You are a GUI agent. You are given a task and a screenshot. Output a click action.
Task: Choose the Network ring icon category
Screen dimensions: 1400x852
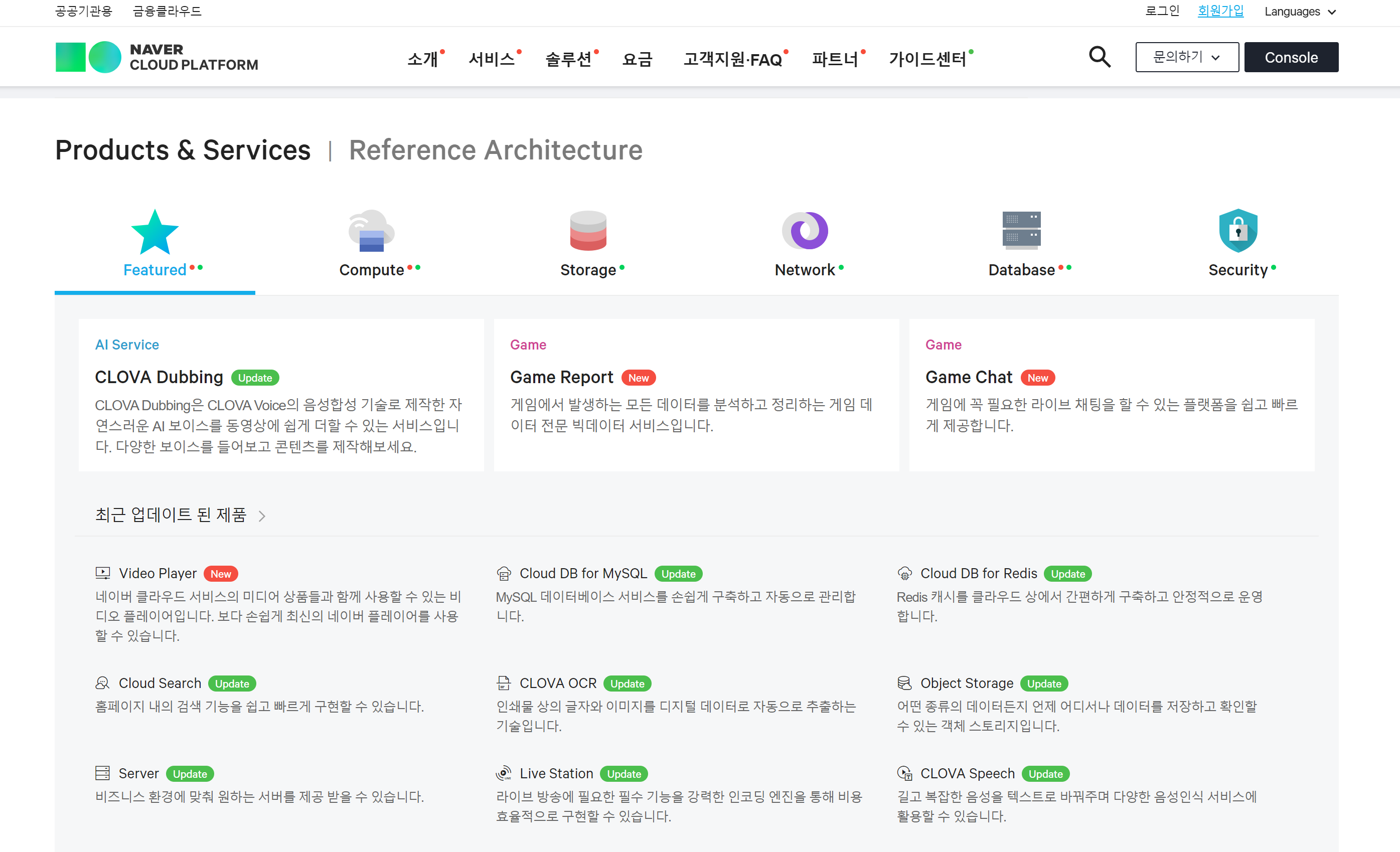pyautogui.click(x=805, y=231)
